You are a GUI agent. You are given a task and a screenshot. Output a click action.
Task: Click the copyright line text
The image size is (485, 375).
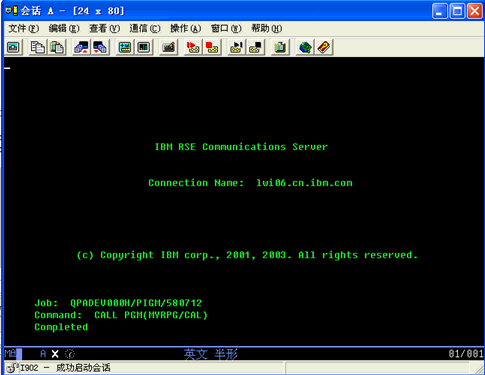pyautogui.click(x=247, y=255)
